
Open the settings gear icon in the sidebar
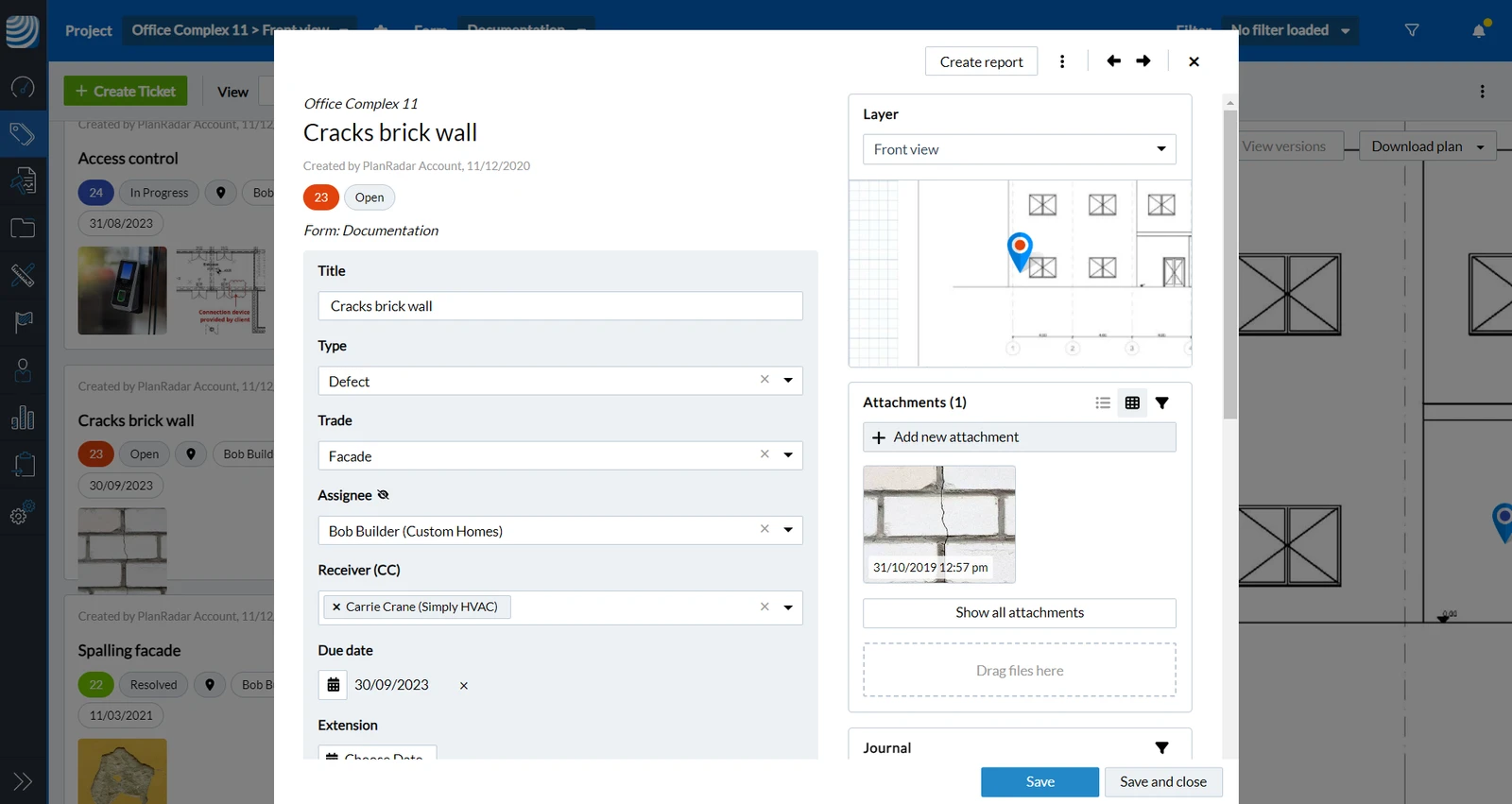tap(23, 513)
